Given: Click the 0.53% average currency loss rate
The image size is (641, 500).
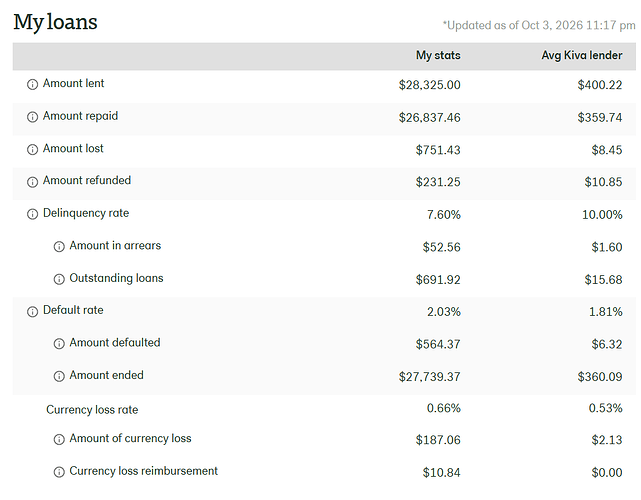Looking at the screenshot, I should click(605, 408).
